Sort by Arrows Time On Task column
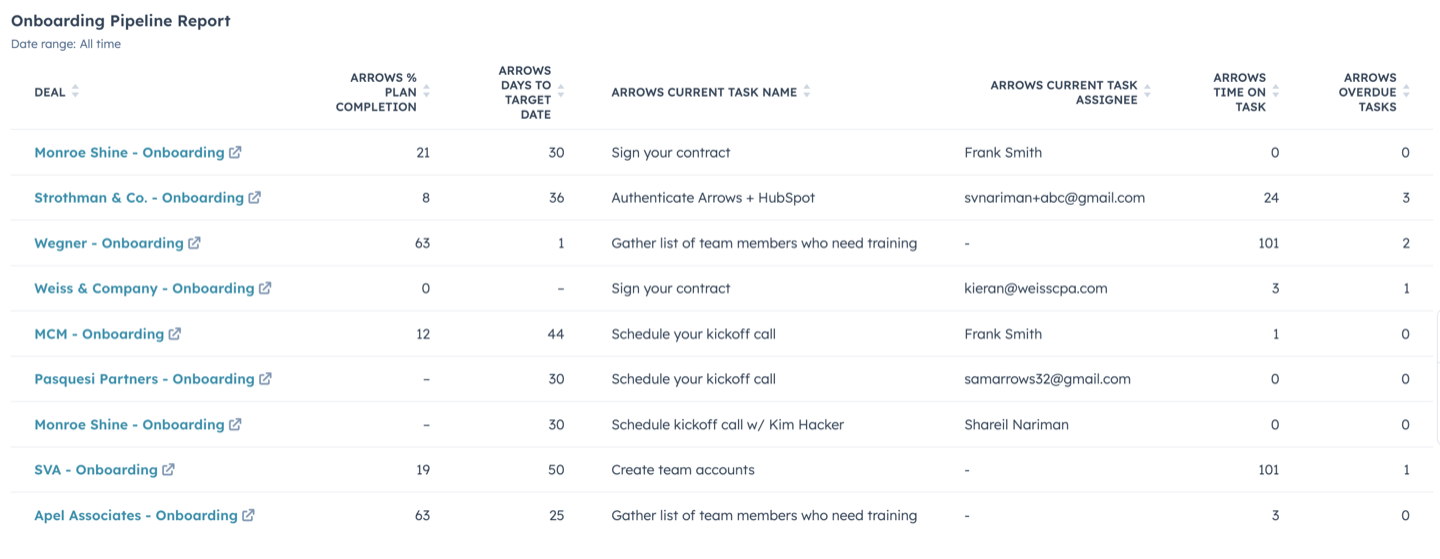Viewport: 1440px width, 559px height. tap(1276, 92)
